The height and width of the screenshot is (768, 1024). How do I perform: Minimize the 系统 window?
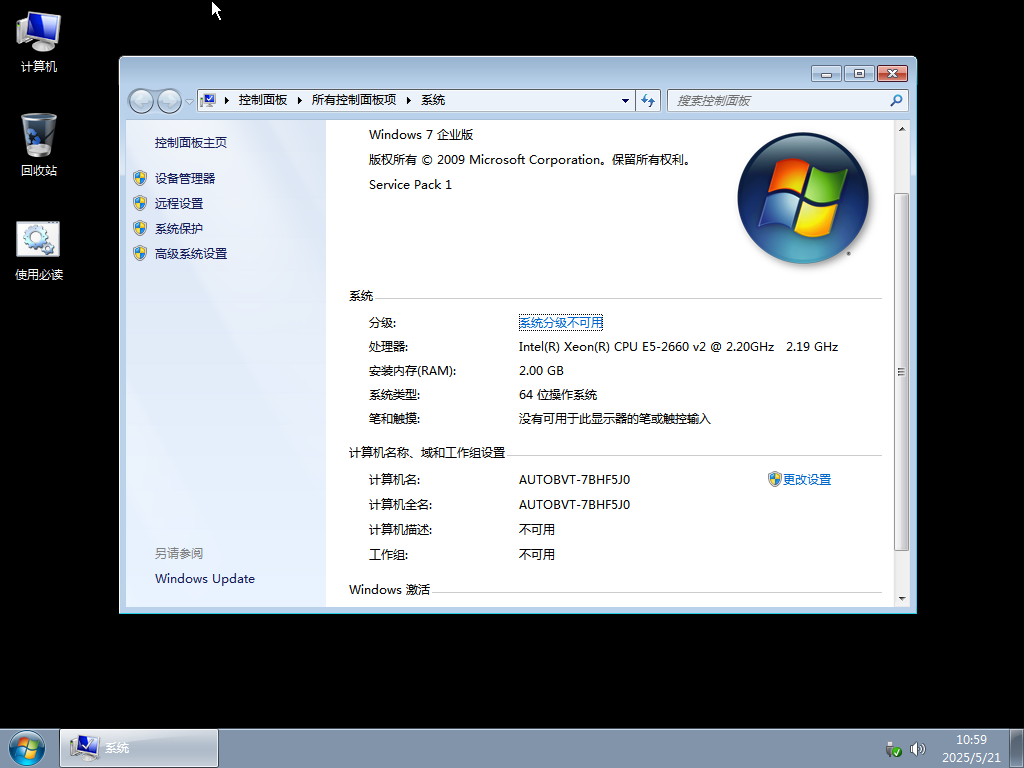(826, 74)
